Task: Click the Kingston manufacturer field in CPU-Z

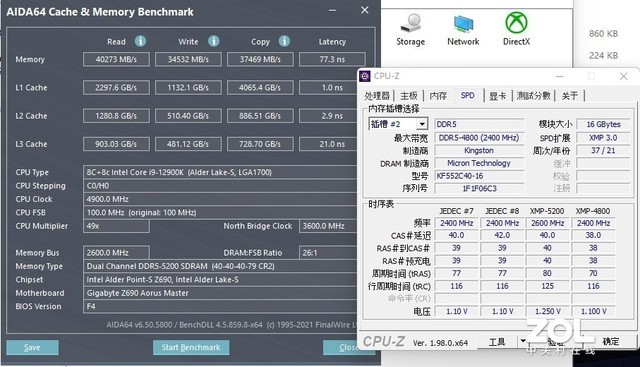Action: [479, 151]
